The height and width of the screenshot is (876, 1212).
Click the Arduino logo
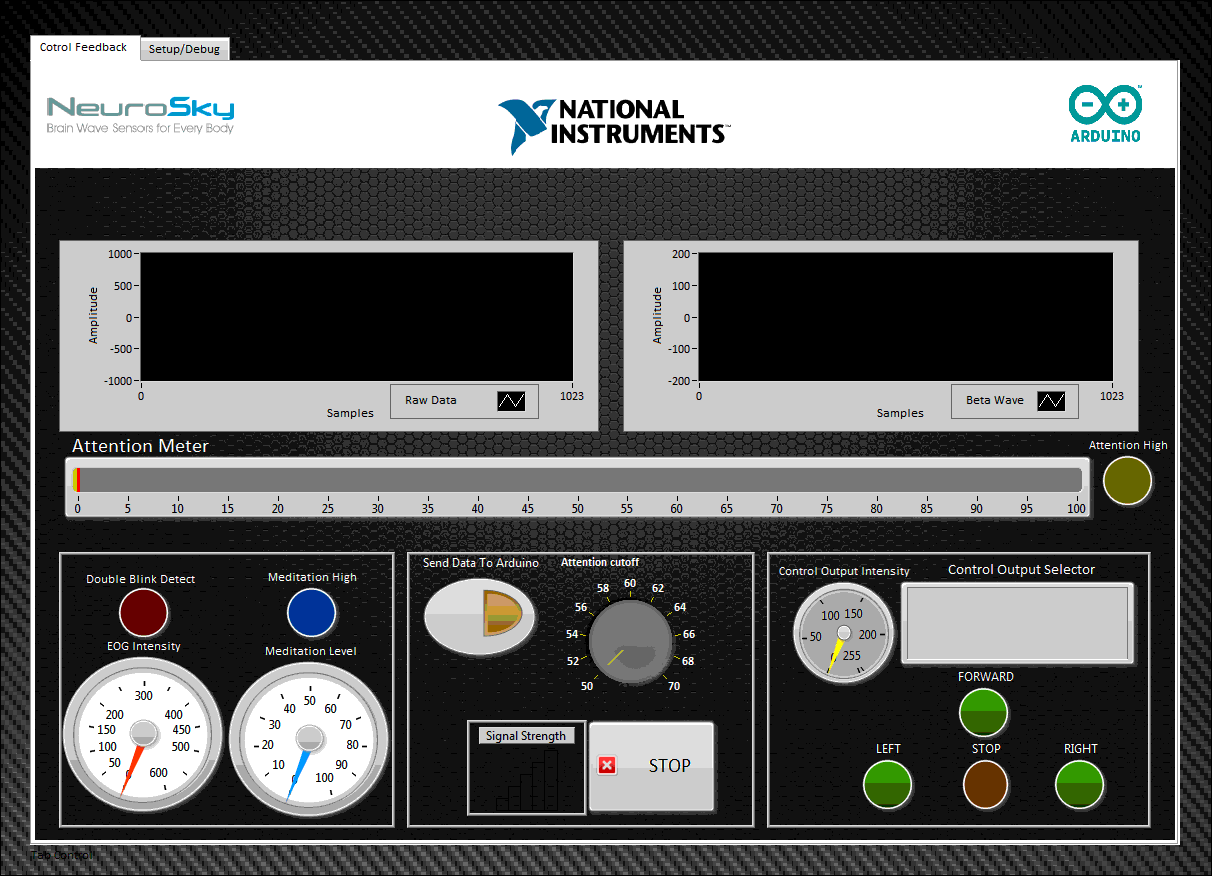click(1105, 114)
